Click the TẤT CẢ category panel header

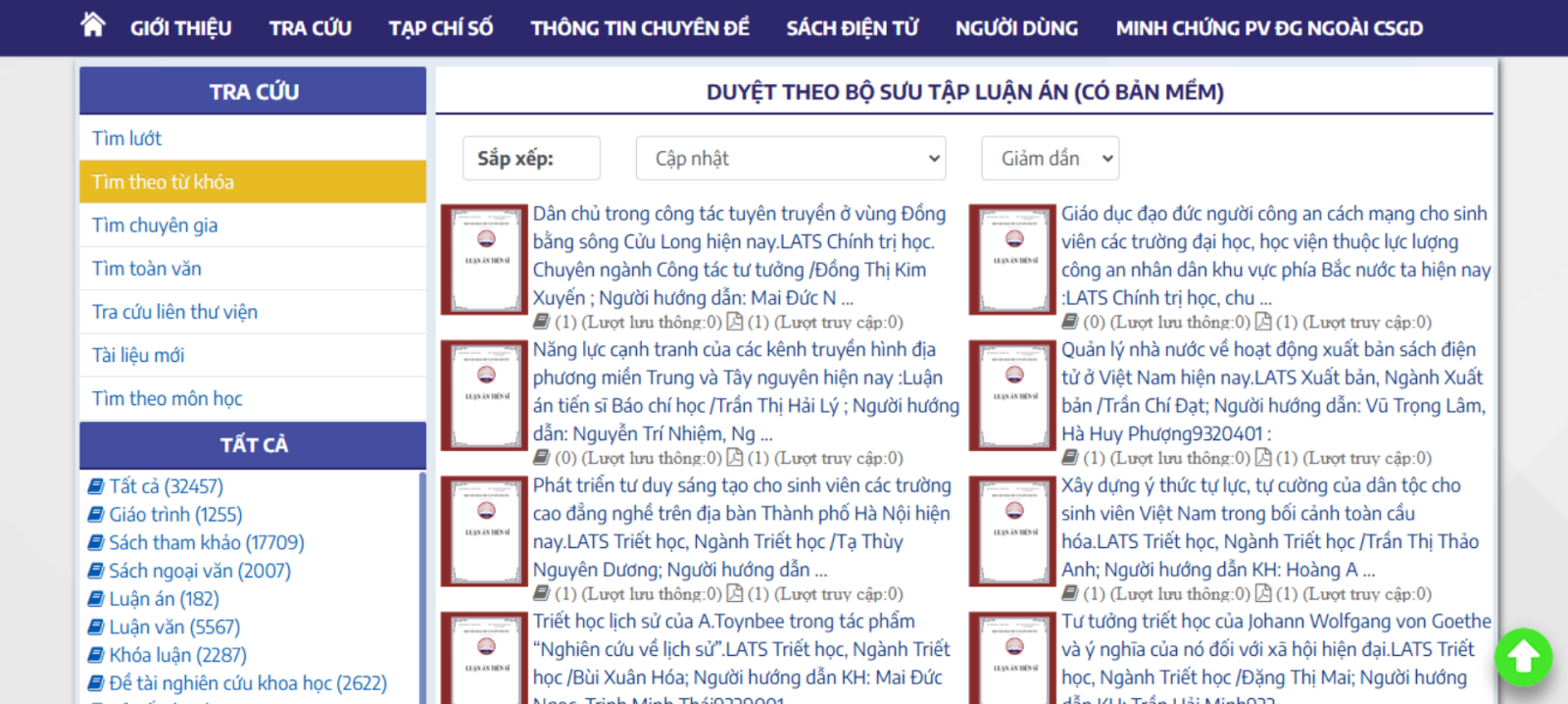[x=253, y=445]
